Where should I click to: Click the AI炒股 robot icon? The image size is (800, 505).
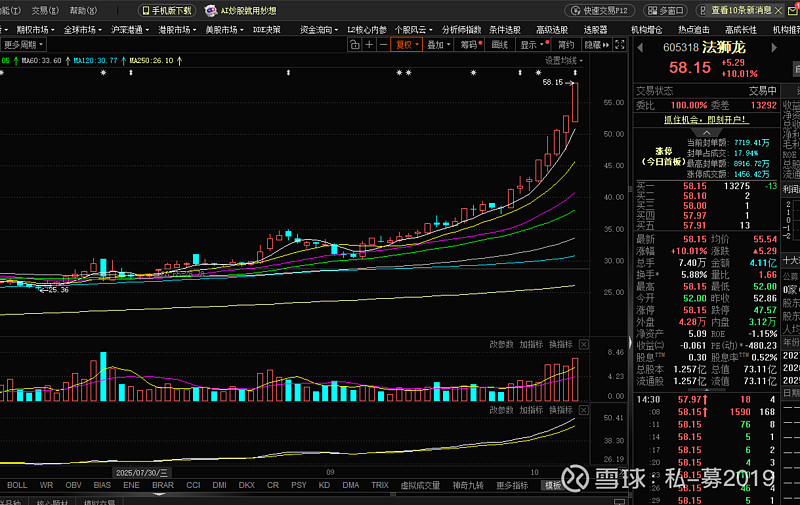(210, 10)
